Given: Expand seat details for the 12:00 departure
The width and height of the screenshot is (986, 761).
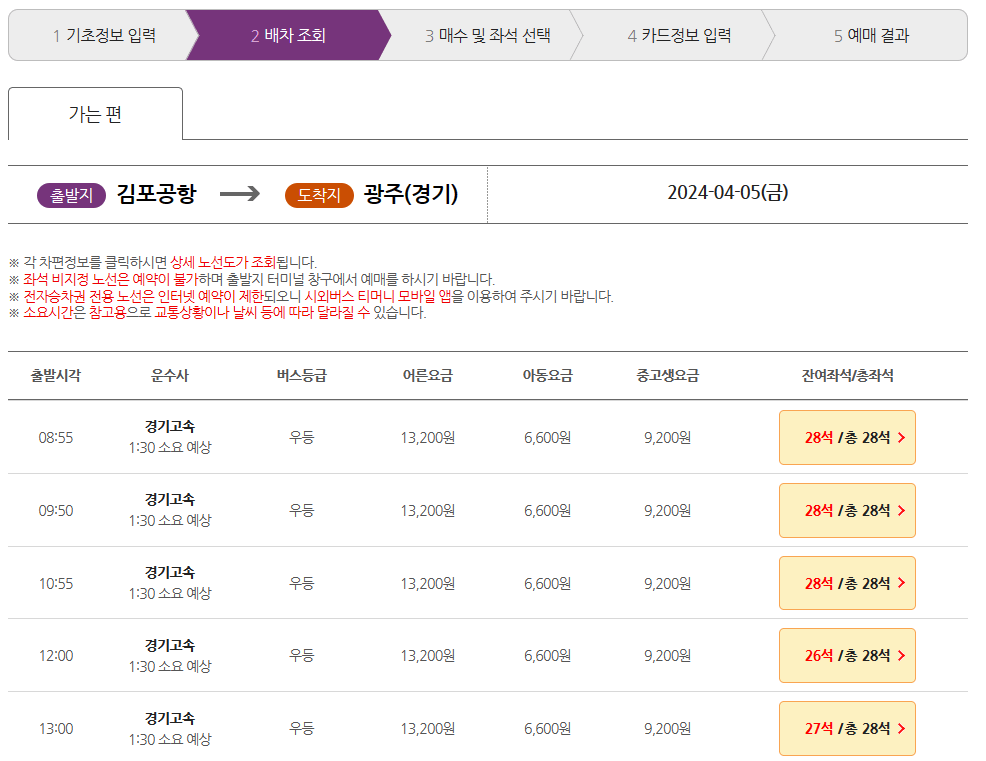Looking at the screenshot, I should point(846,655).
